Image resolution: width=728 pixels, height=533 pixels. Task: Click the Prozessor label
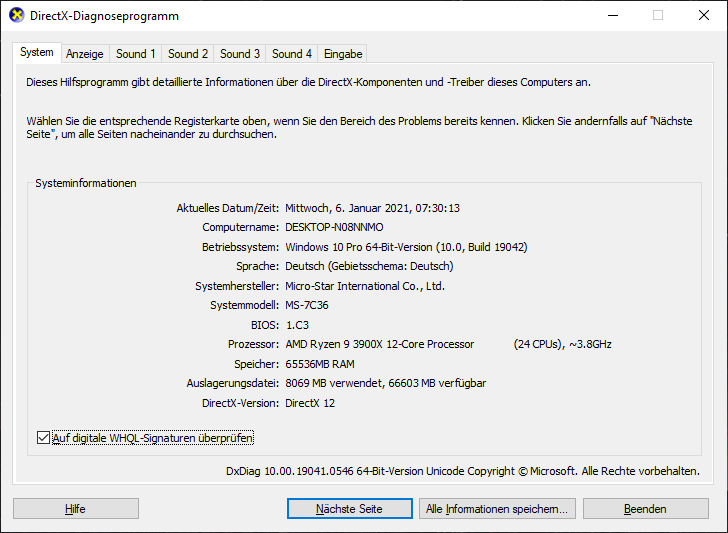click(x=254, y=344)
